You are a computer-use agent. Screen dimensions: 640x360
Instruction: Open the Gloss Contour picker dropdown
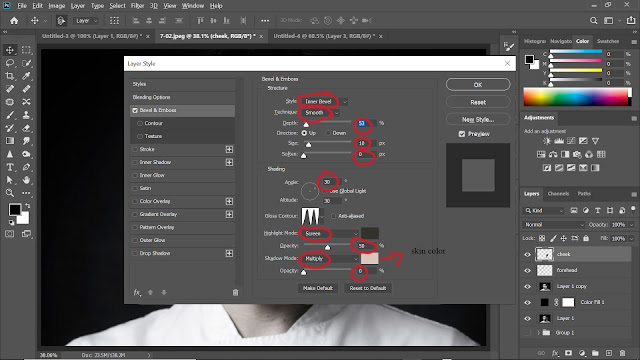click(x=322, y=216)
